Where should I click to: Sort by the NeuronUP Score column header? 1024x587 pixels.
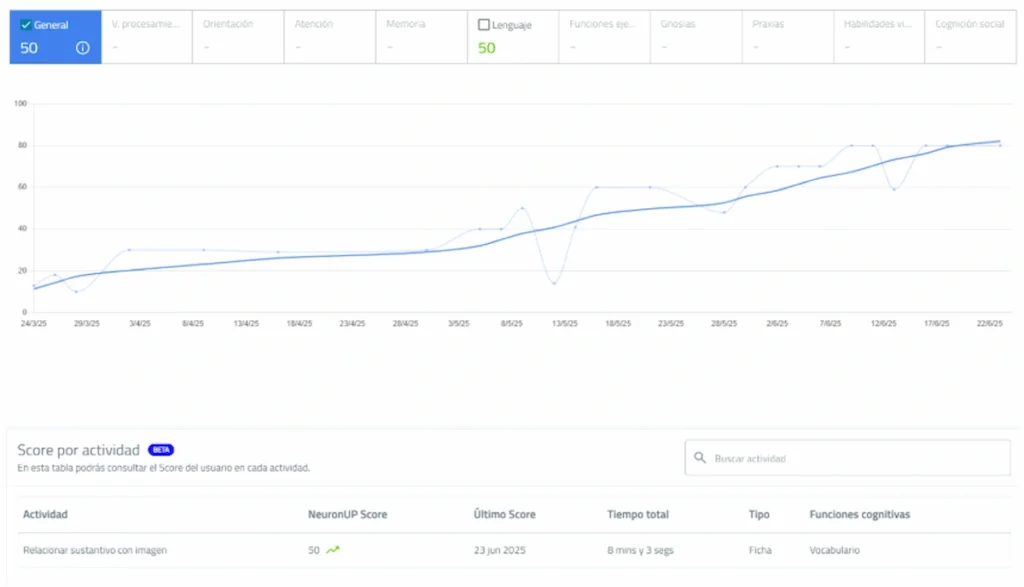(347, 514)
